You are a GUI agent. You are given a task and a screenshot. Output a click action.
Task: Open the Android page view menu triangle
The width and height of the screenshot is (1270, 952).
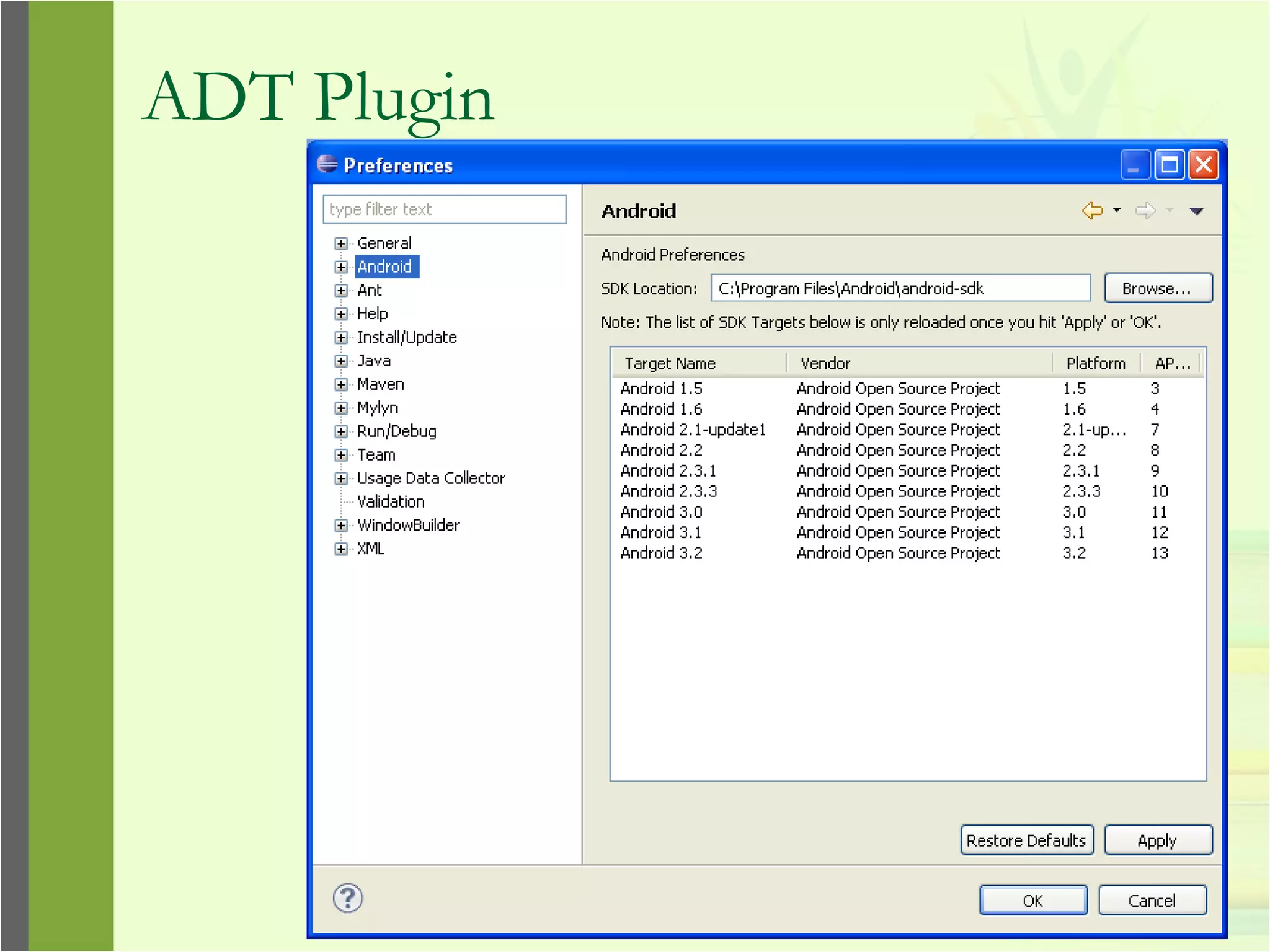[1197, 211]
